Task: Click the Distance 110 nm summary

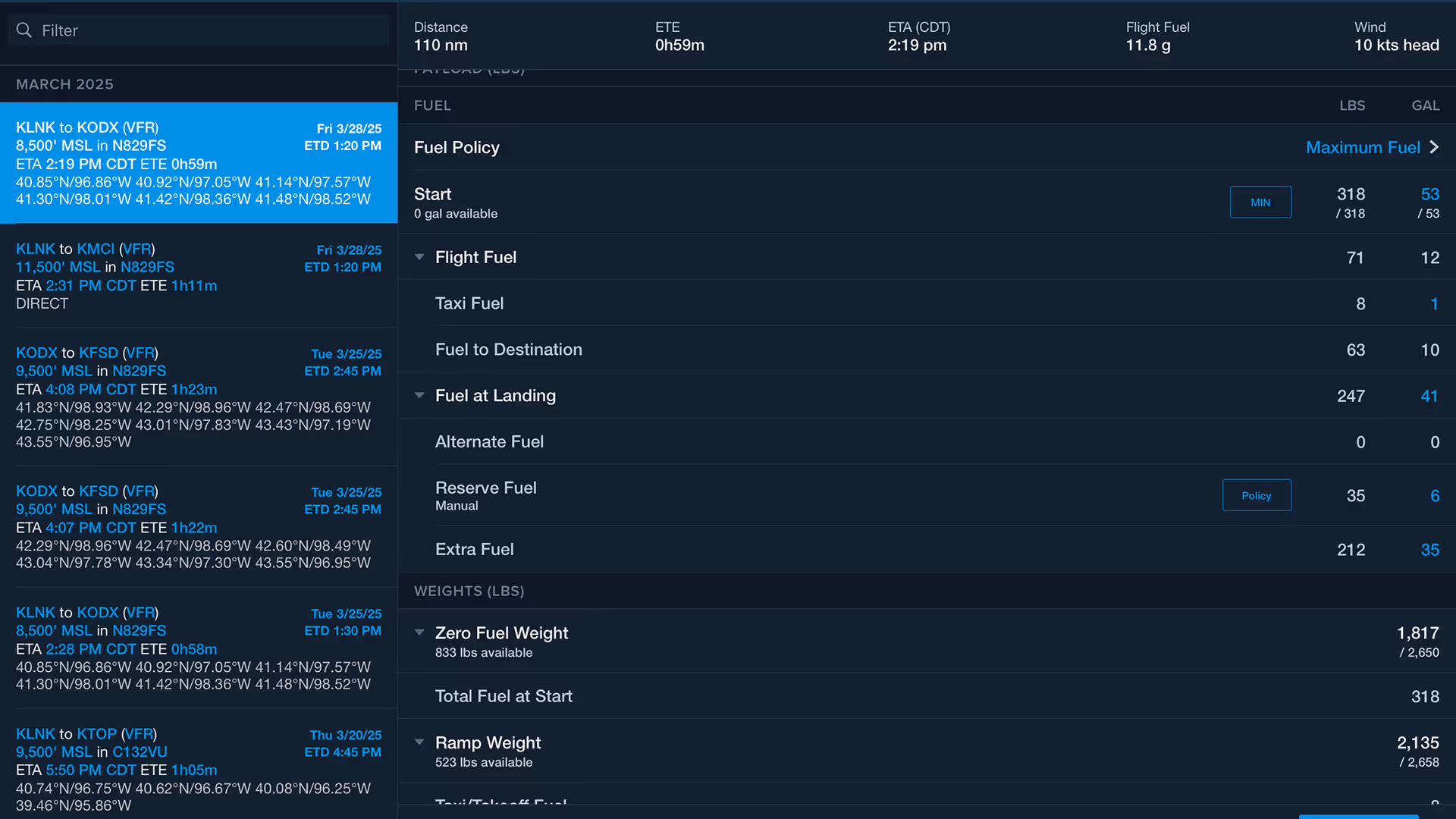Action: pyautogui.click(x=441, y=36)
